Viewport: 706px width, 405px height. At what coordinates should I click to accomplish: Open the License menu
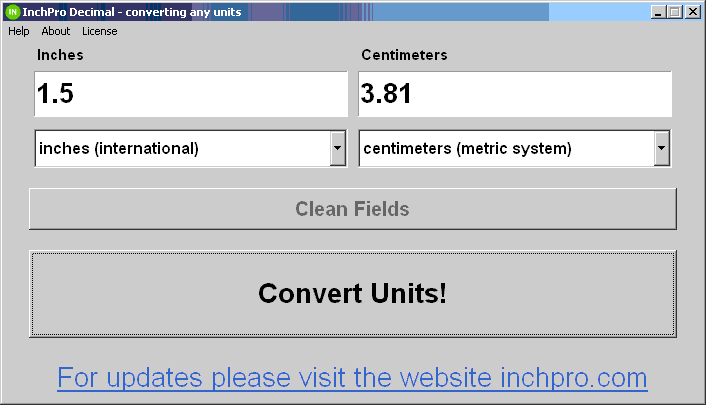click(100, 31)
